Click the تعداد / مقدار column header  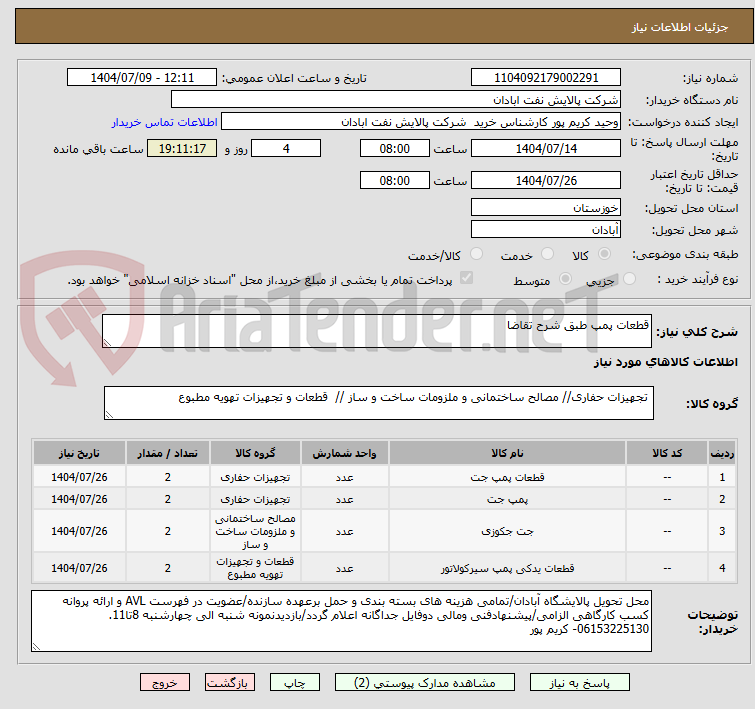point(168,453)
